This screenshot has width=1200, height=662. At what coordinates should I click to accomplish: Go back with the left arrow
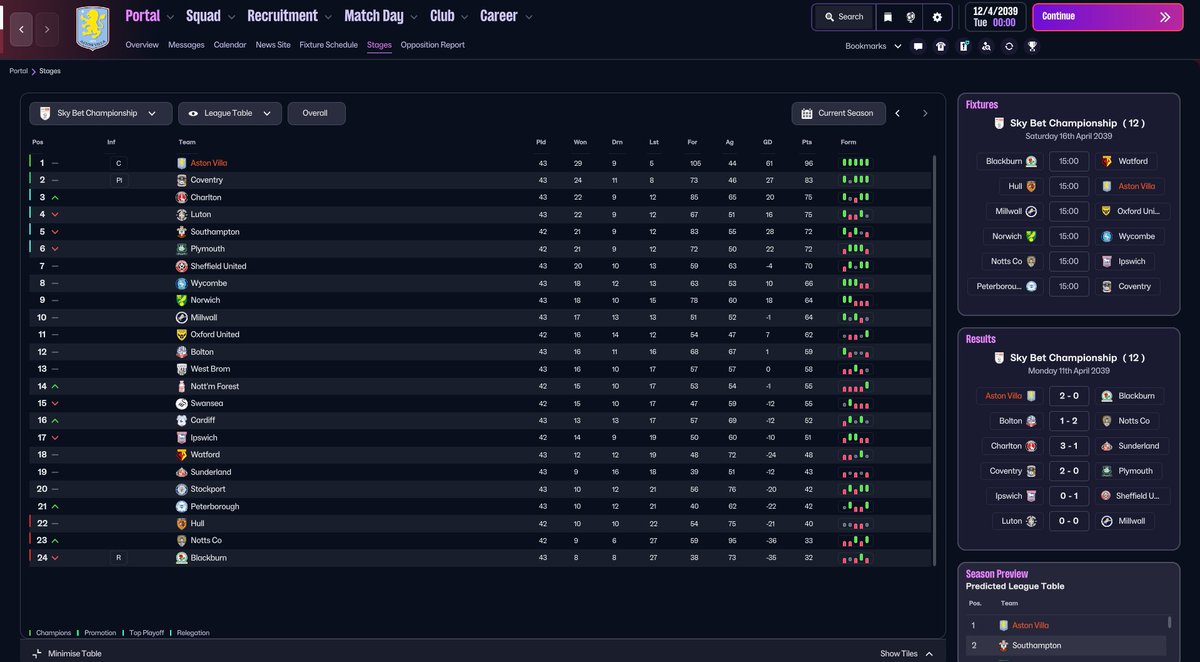pyautogui.click(x=21, y=30)
